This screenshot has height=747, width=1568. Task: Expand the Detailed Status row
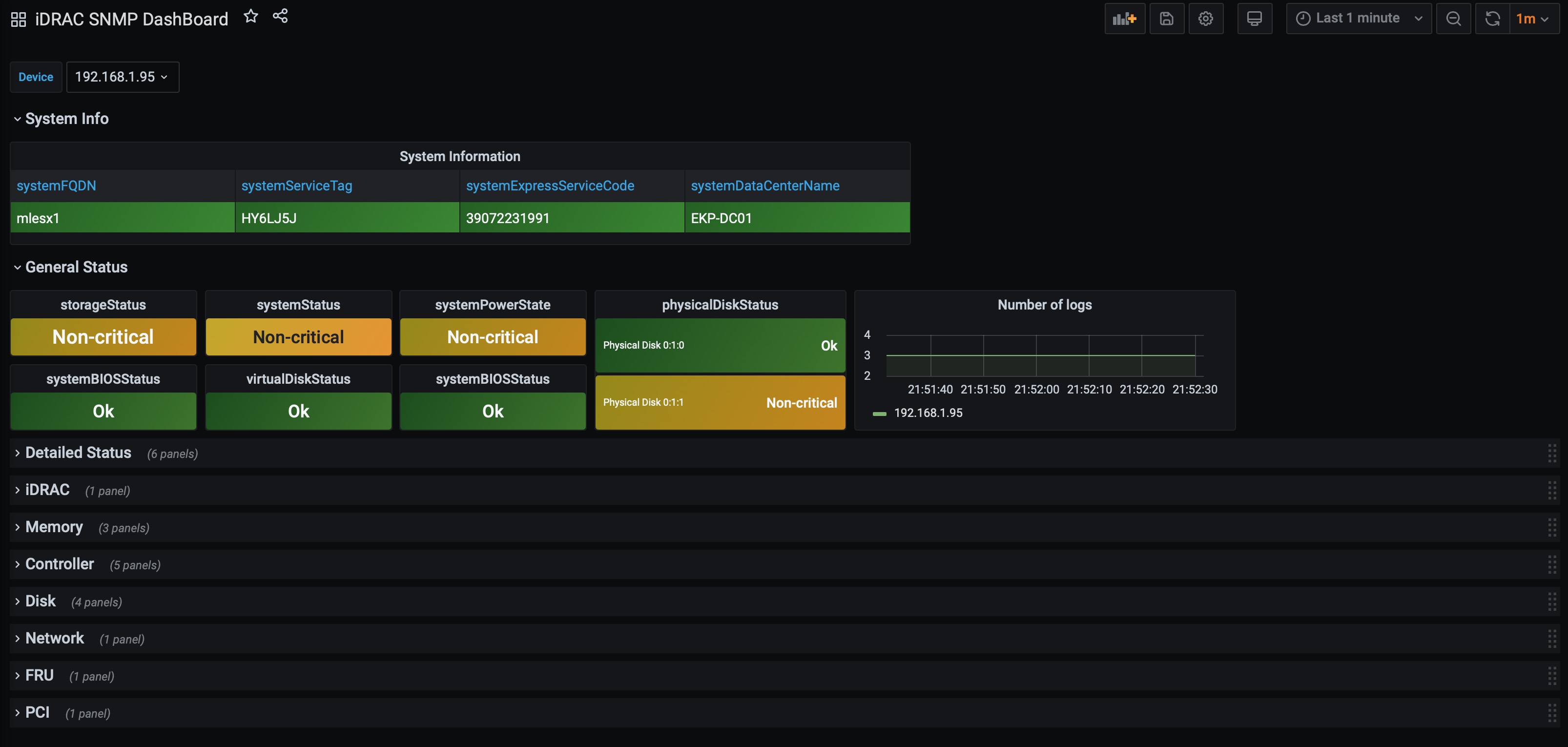point(78,452)
